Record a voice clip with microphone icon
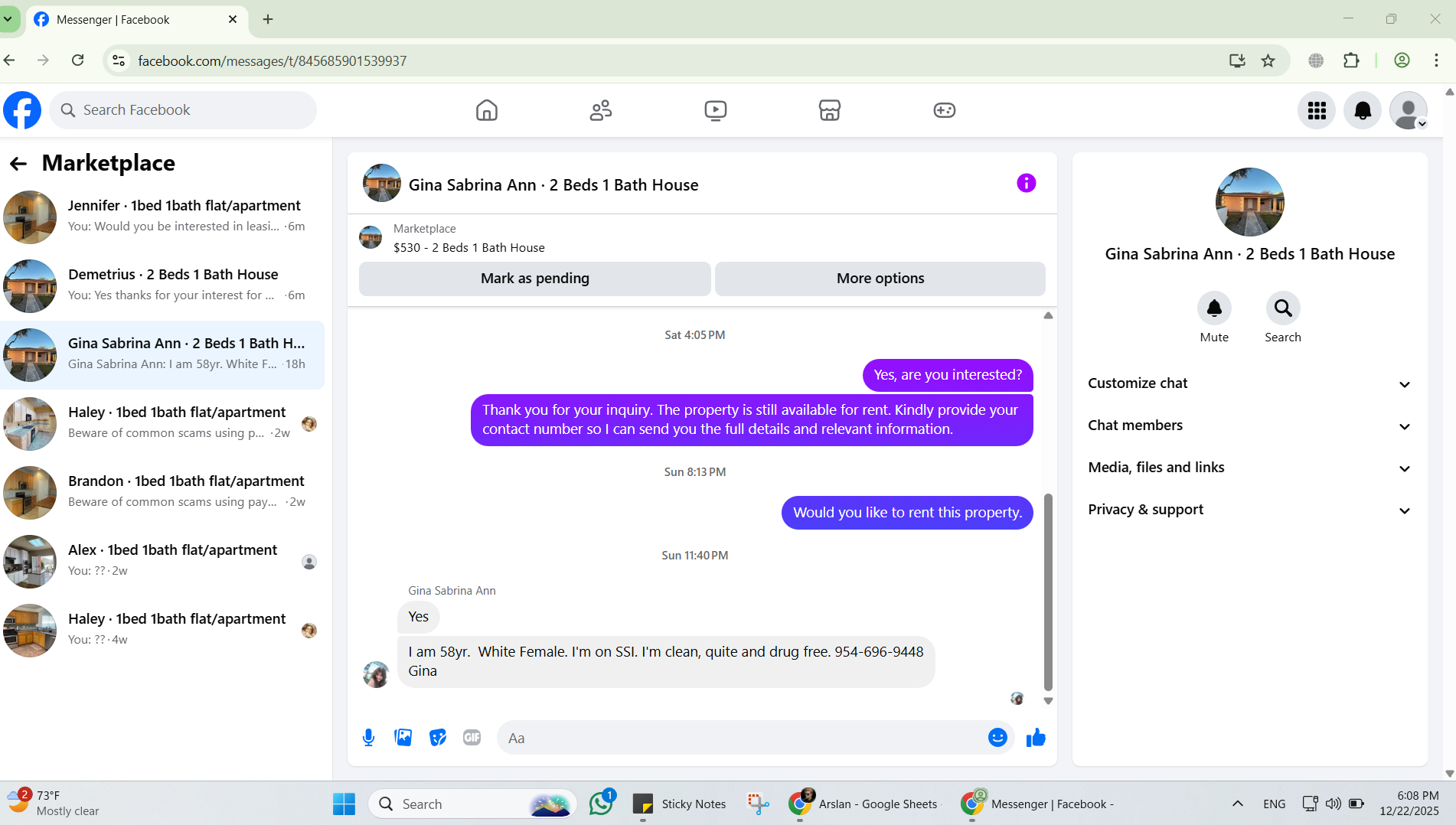 pos(368,738)
